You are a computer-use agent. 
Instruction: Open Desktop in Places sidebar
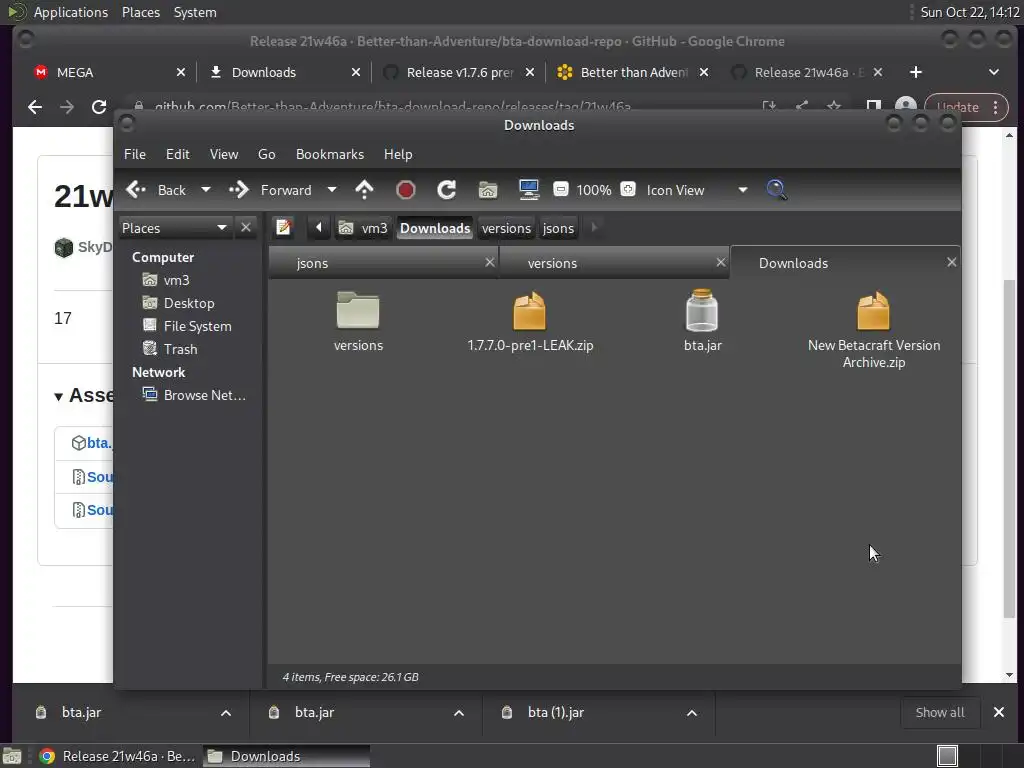point(189,303)
